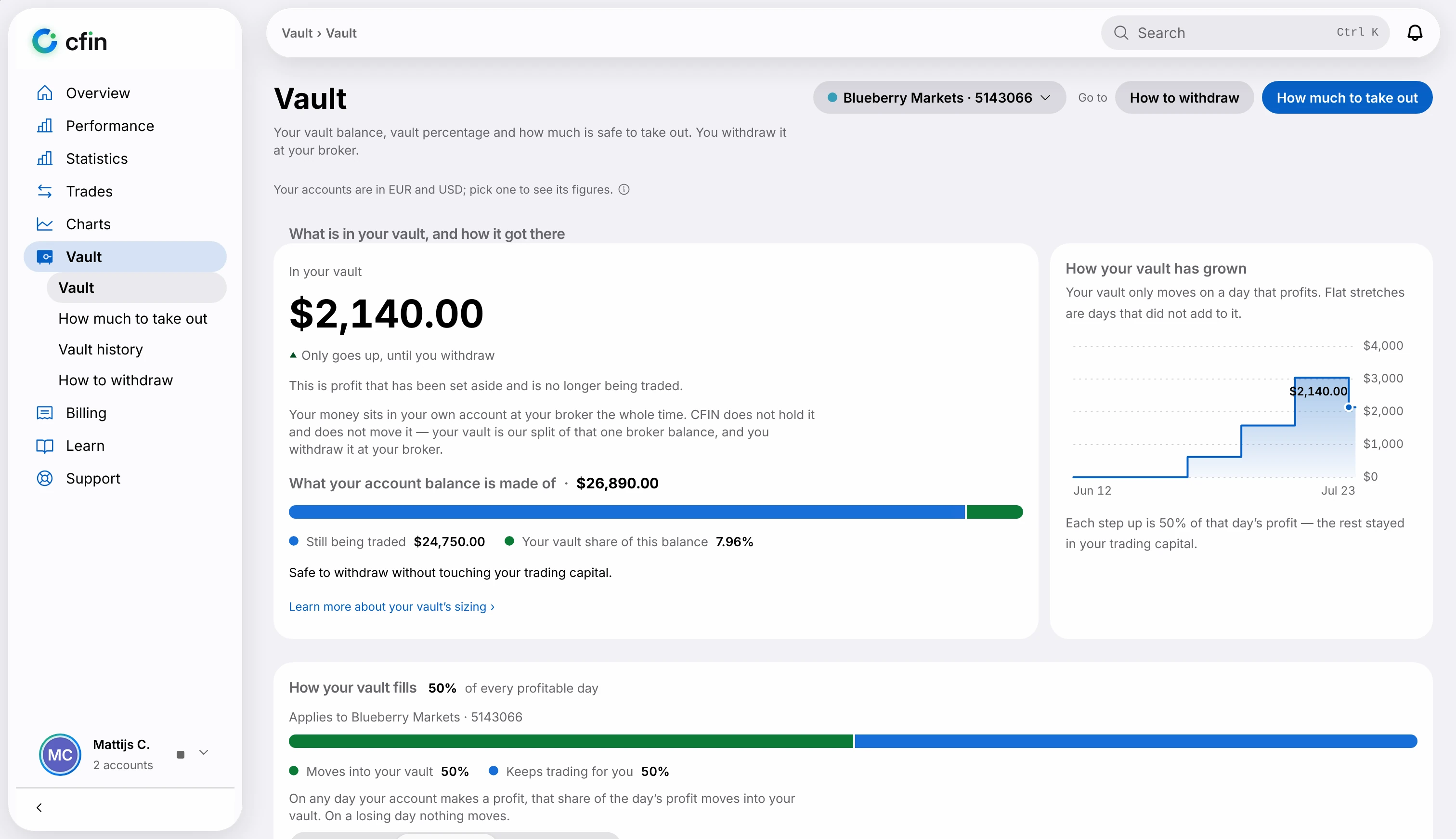
Task: Open notifications bell
Action: 1415,33
